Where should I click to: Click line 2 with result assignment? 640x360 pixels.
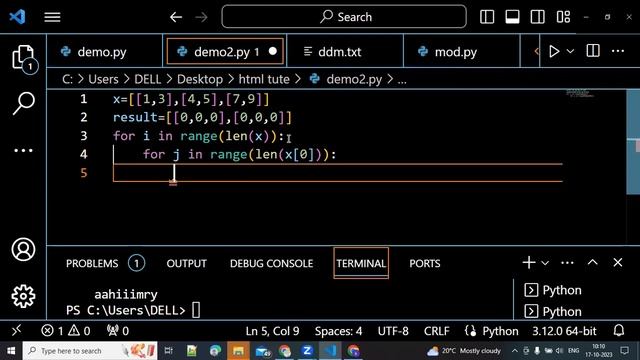pos(202,117)
